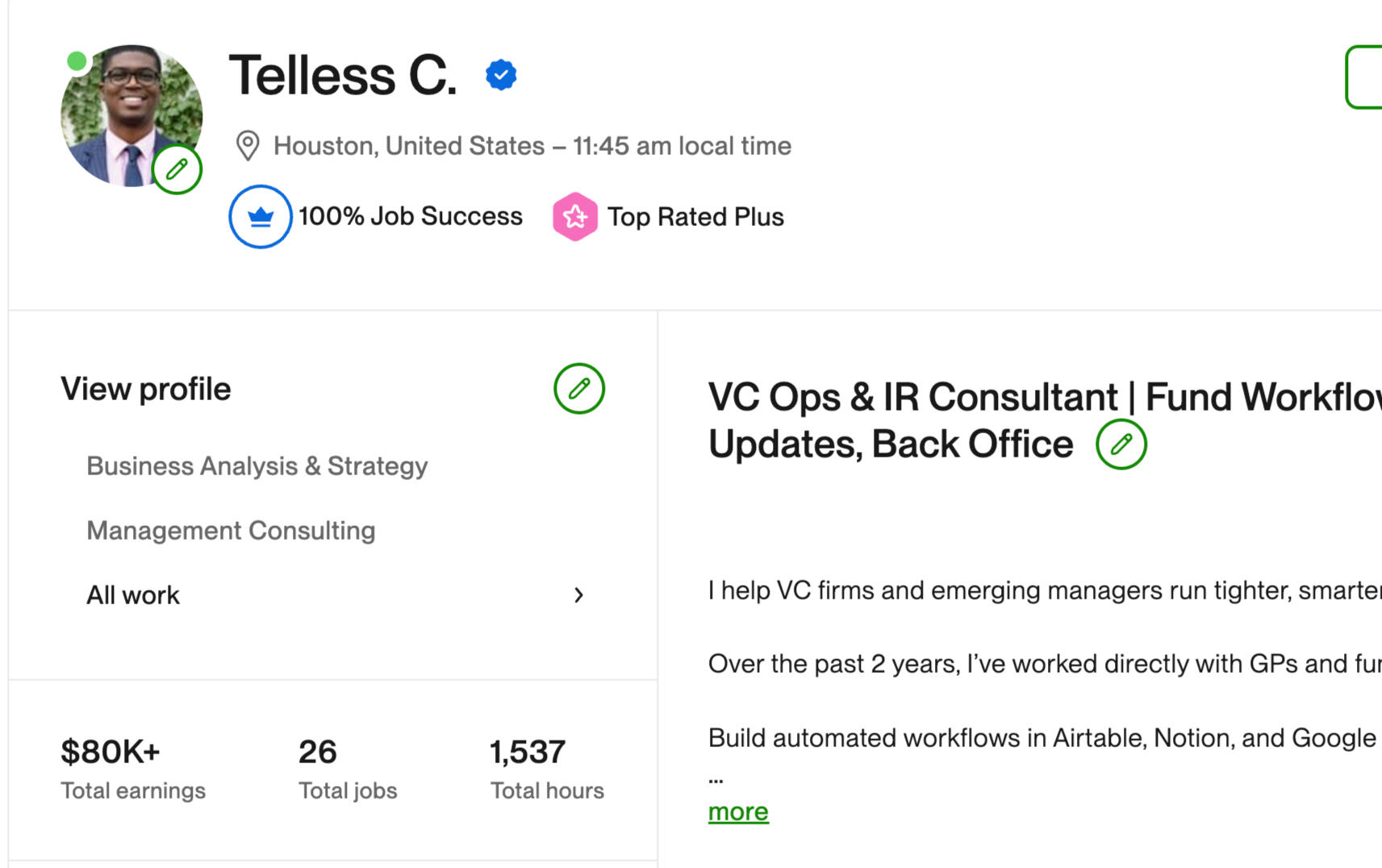This screenshot has height=868, width=1382.
Task: Edit the profile title using pencil icon
Action: click(x=1121, y=444)
